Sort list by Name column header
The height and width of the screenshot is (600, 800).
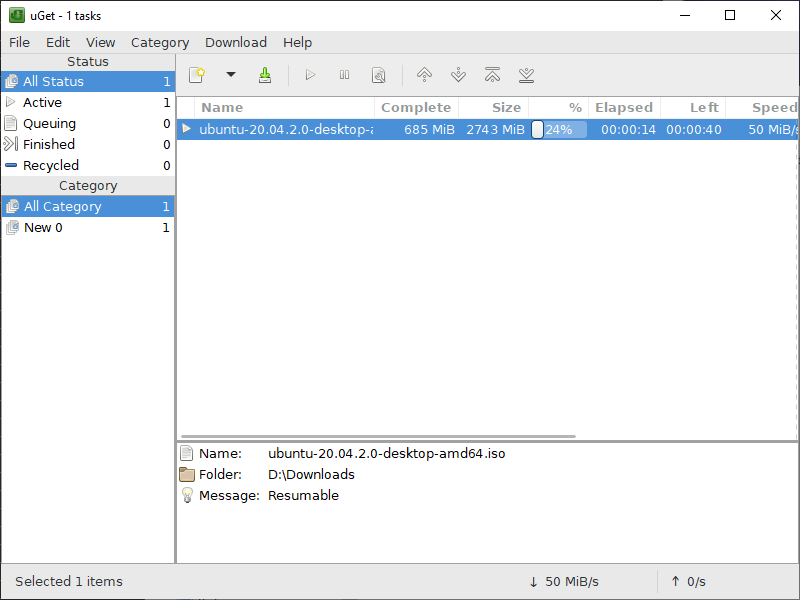point(222,107)
